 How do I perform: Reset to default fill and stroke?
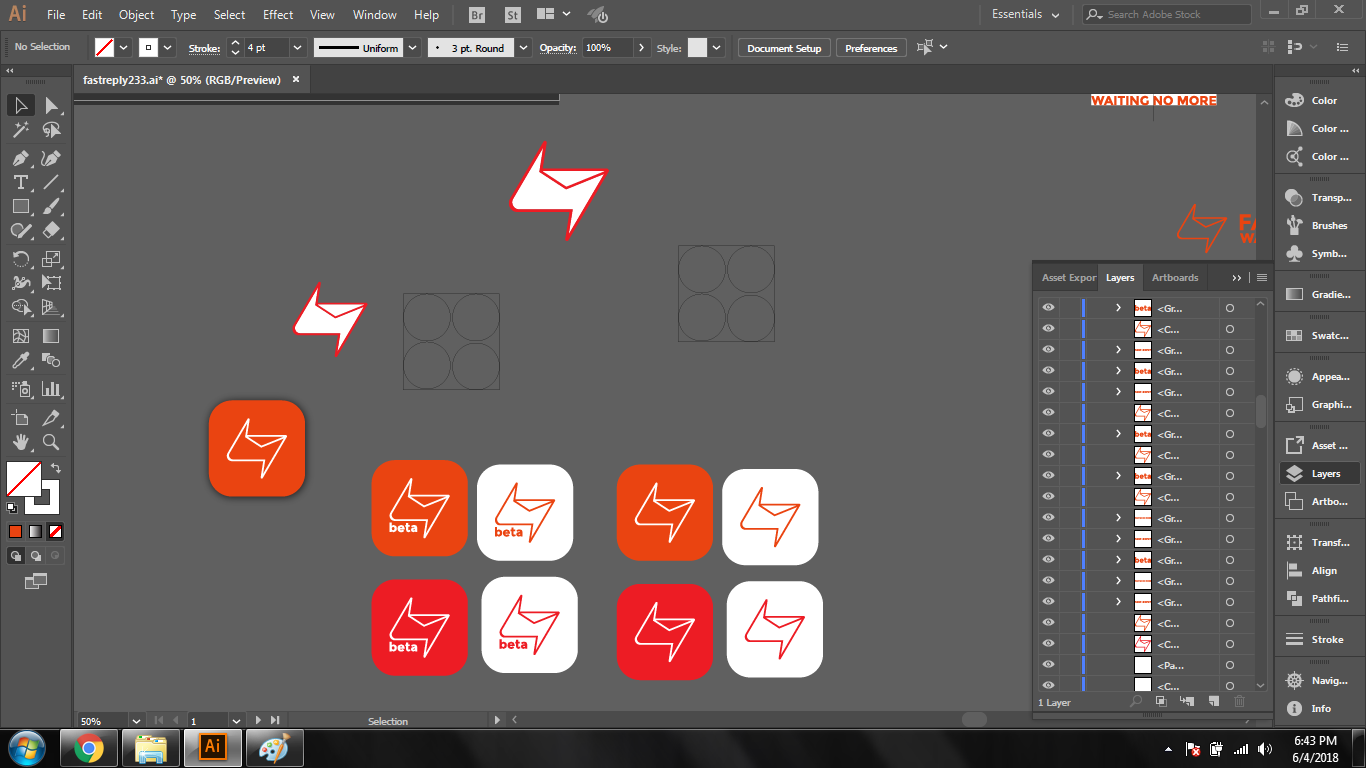(x=12, y=507)
